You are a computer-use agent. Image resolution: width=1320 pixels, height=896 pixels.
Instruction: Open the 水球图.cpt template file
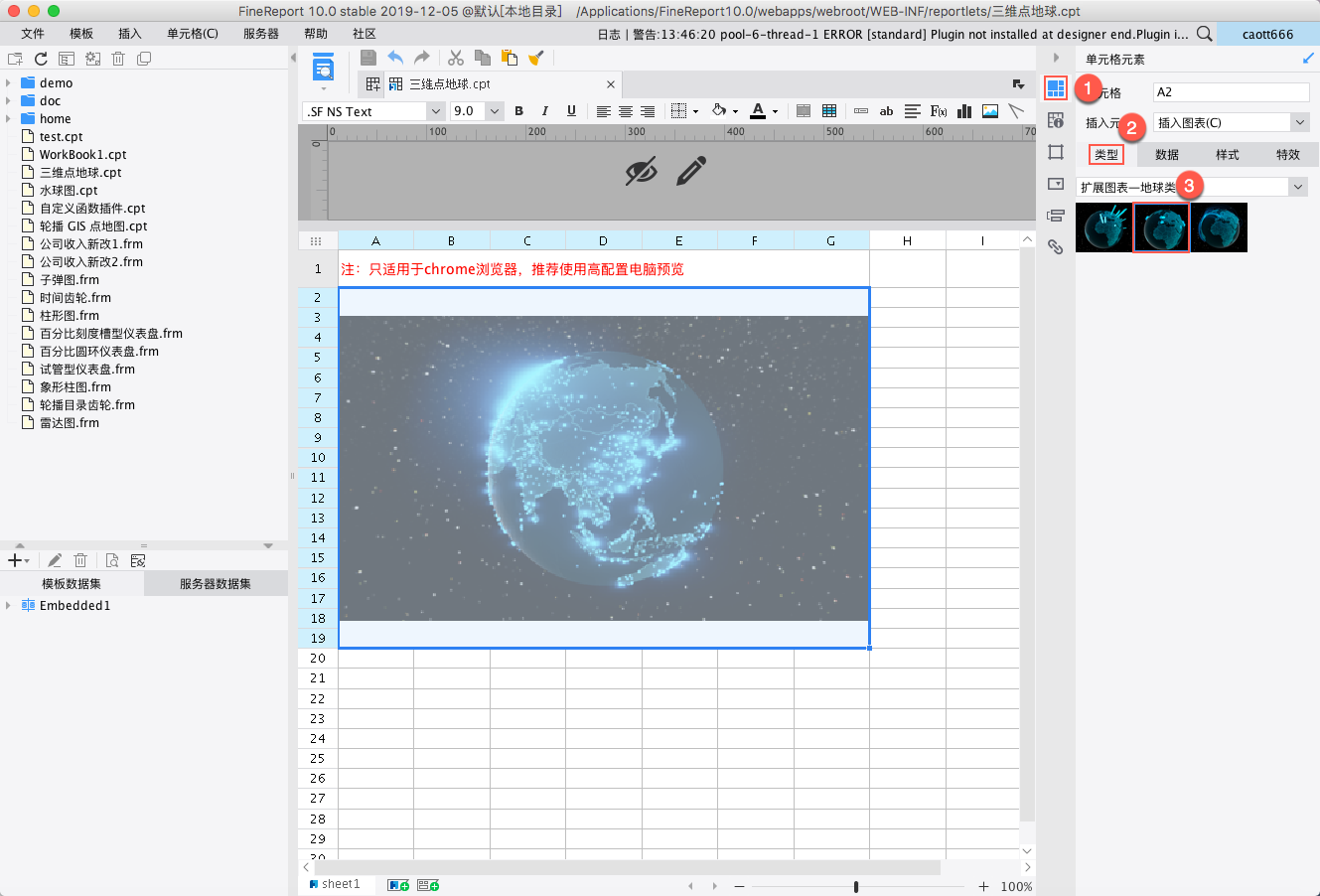point(69,191)
